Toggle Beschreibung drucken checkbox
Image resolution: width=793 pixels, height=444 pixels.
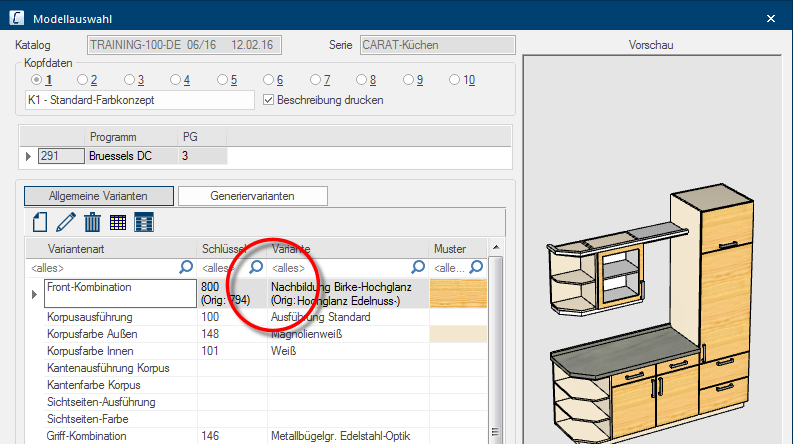tap(267, 100)
